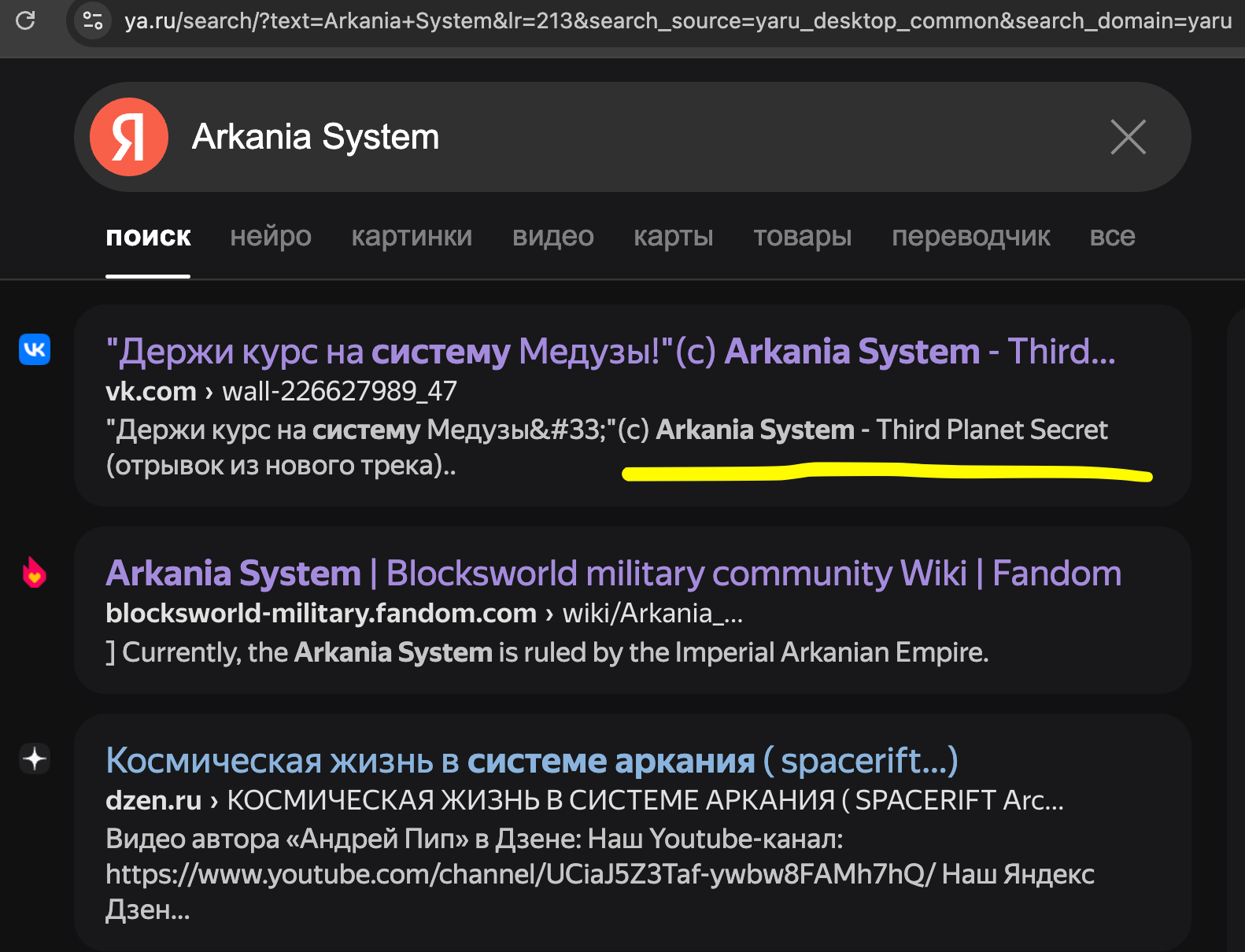The width and height of the screenshot is (1245, 952).
Task: Switch to the 'карты' maps tab
Action: click(674, 236)
